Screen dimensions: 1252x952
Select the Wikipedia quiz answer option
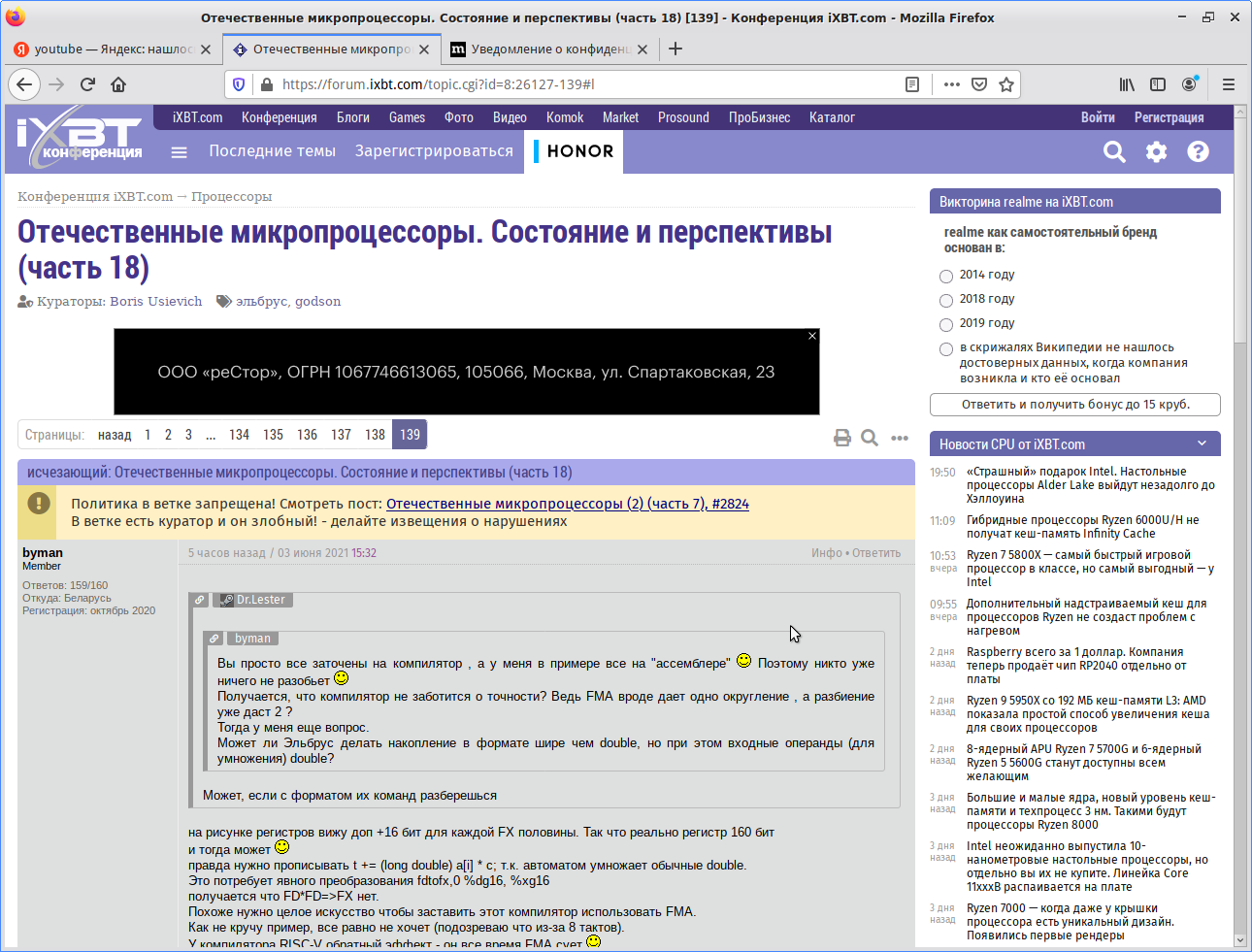pyautogui.click(x=946, y=348)
